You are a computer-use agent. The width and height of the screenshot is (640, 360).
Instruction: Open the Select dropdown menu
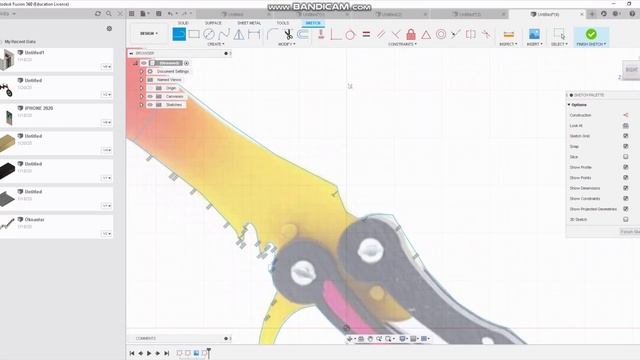coord(559,44)
